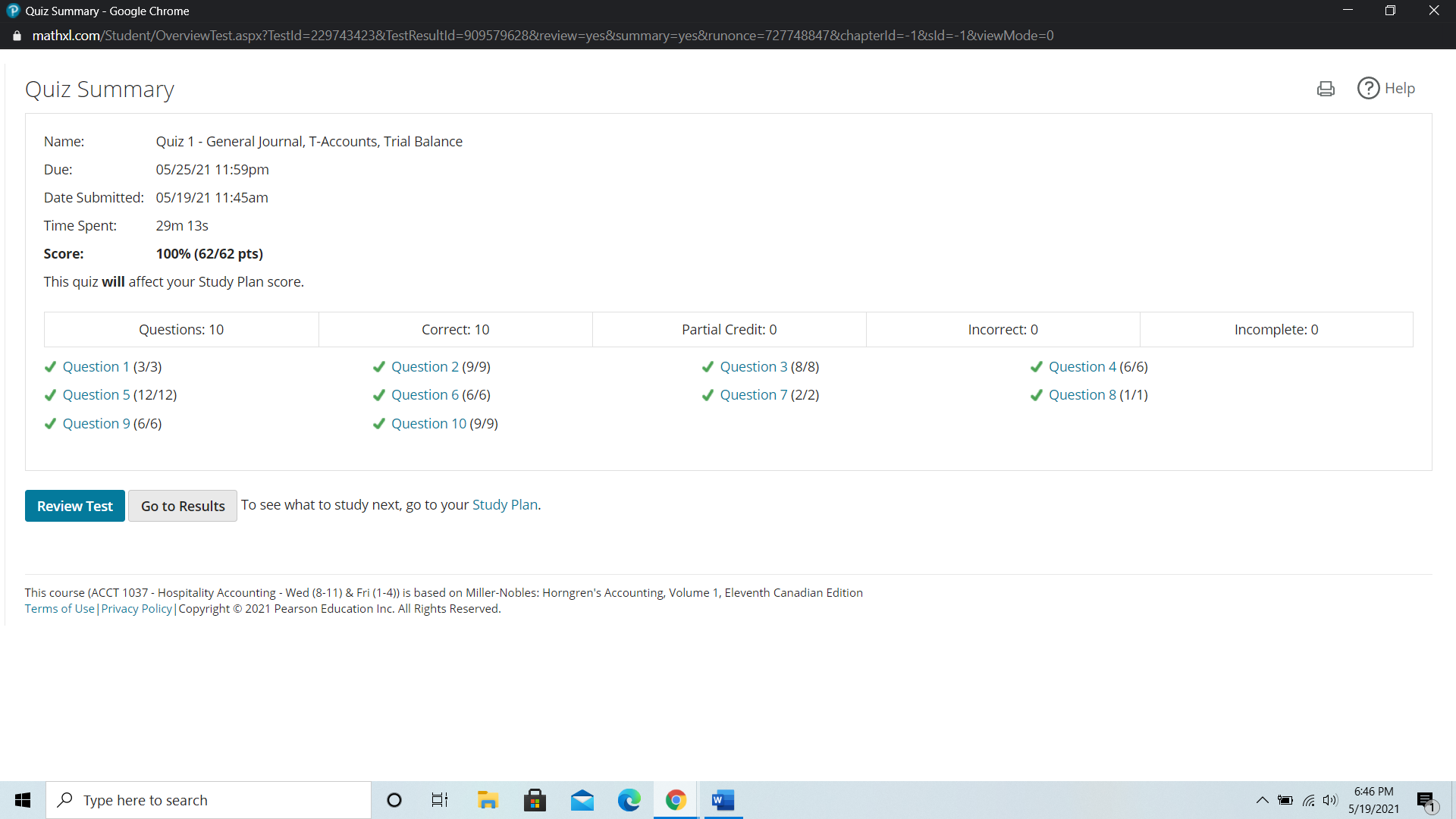Click the print icon

[1326, 89]
